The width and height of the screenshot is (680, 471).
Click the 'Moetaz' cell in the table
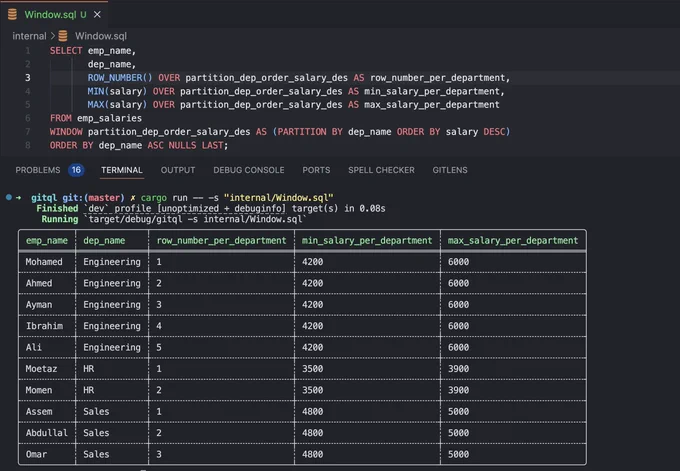pos(41,369)
